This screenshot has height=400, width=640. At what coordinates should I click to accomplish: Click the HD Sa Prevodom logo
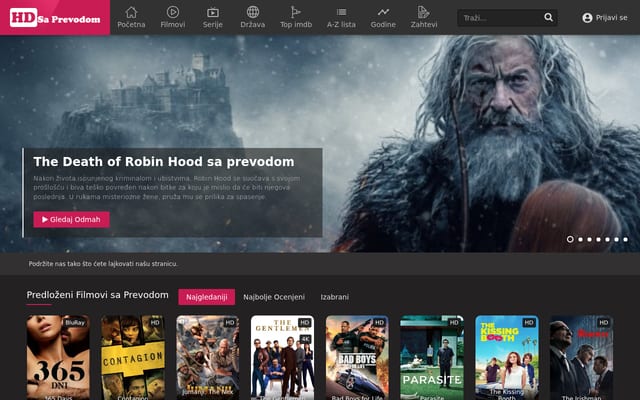tap(55, 18)
